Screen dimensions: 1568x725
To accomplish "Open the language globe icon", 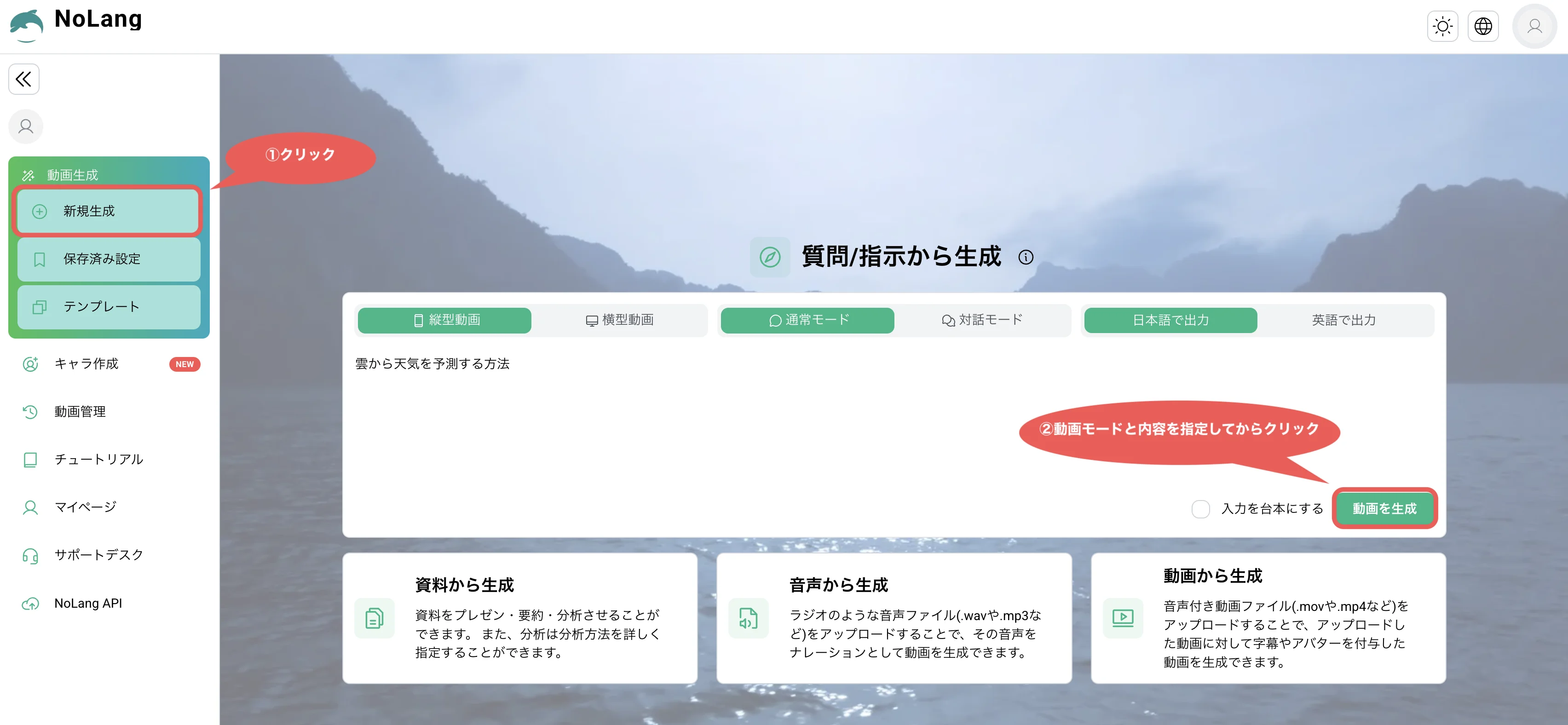I will [1483, 26].
